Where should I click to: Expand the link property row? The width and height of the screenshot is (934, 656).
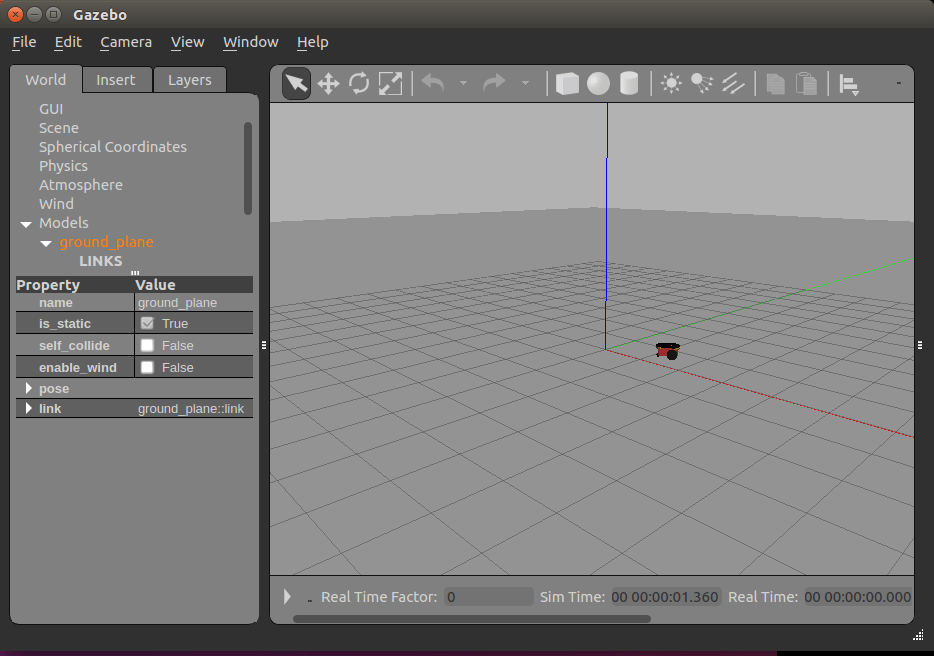pos(28,409)
